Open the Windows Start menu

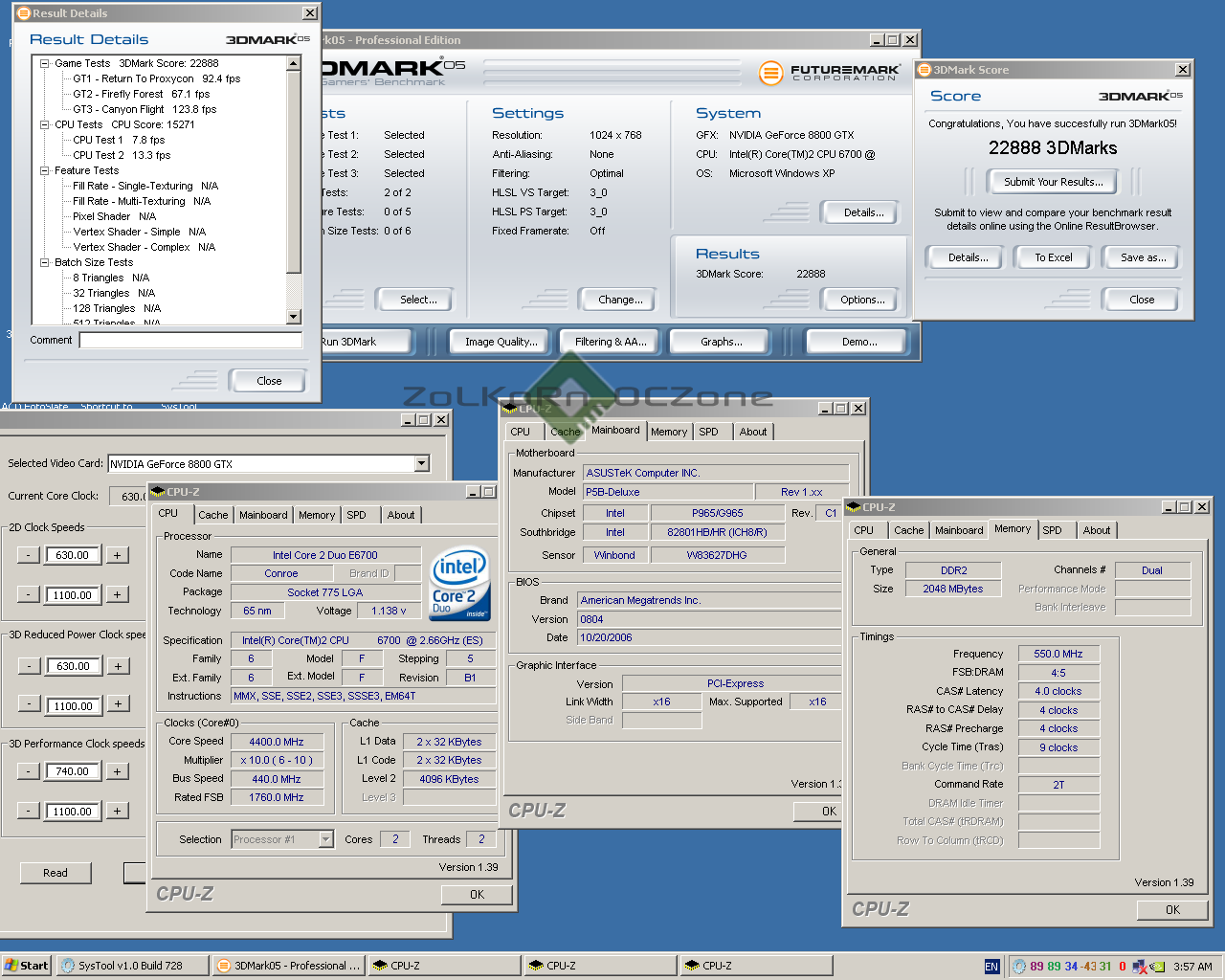[26, 966]
